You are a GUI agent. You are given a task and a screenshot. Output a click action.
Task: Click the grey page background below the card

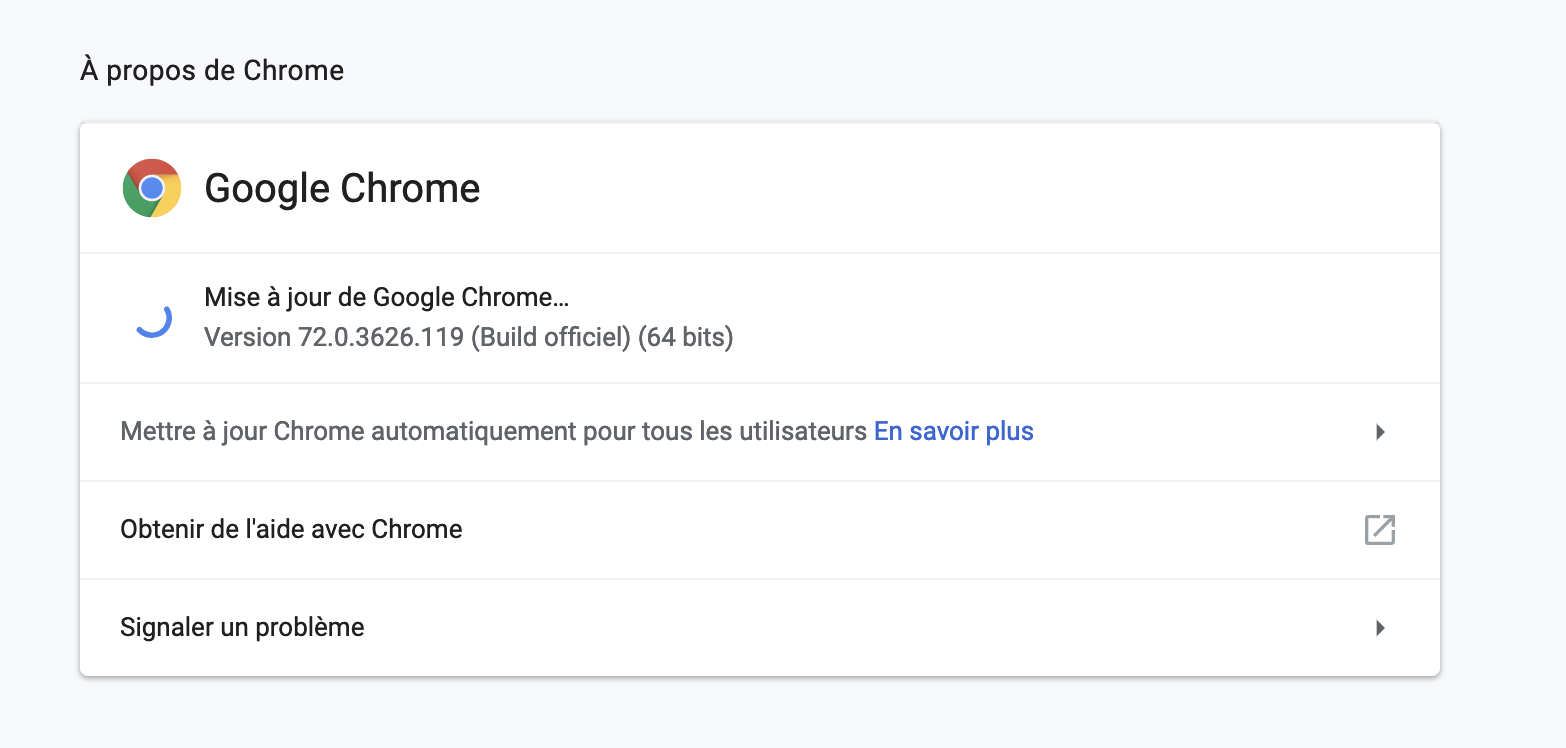point(760,712)
